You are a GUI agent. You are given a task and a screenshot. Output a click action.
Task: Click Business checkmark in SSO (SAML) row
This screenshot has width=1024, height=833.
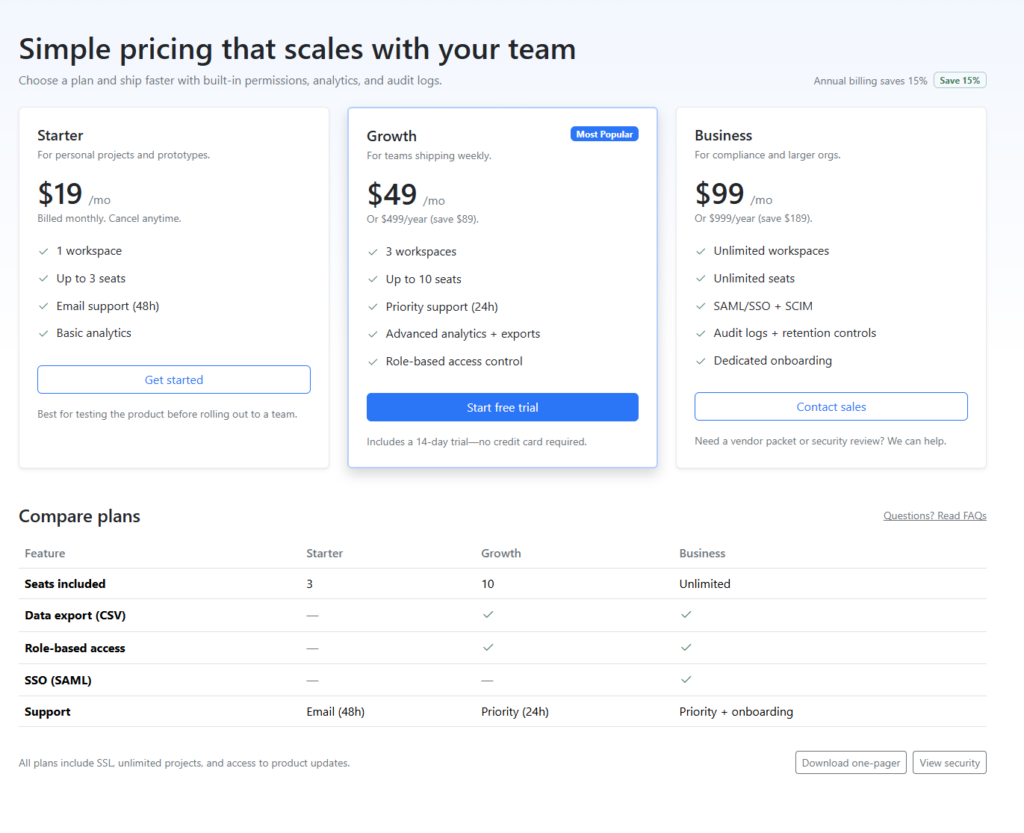point(686,680)
